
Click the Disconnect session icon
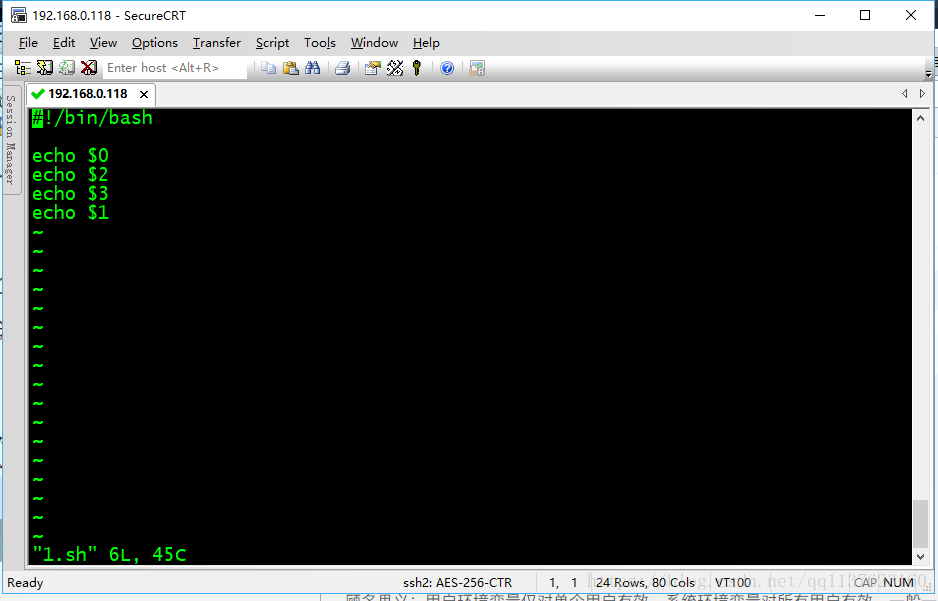click(x=89, y=68)
